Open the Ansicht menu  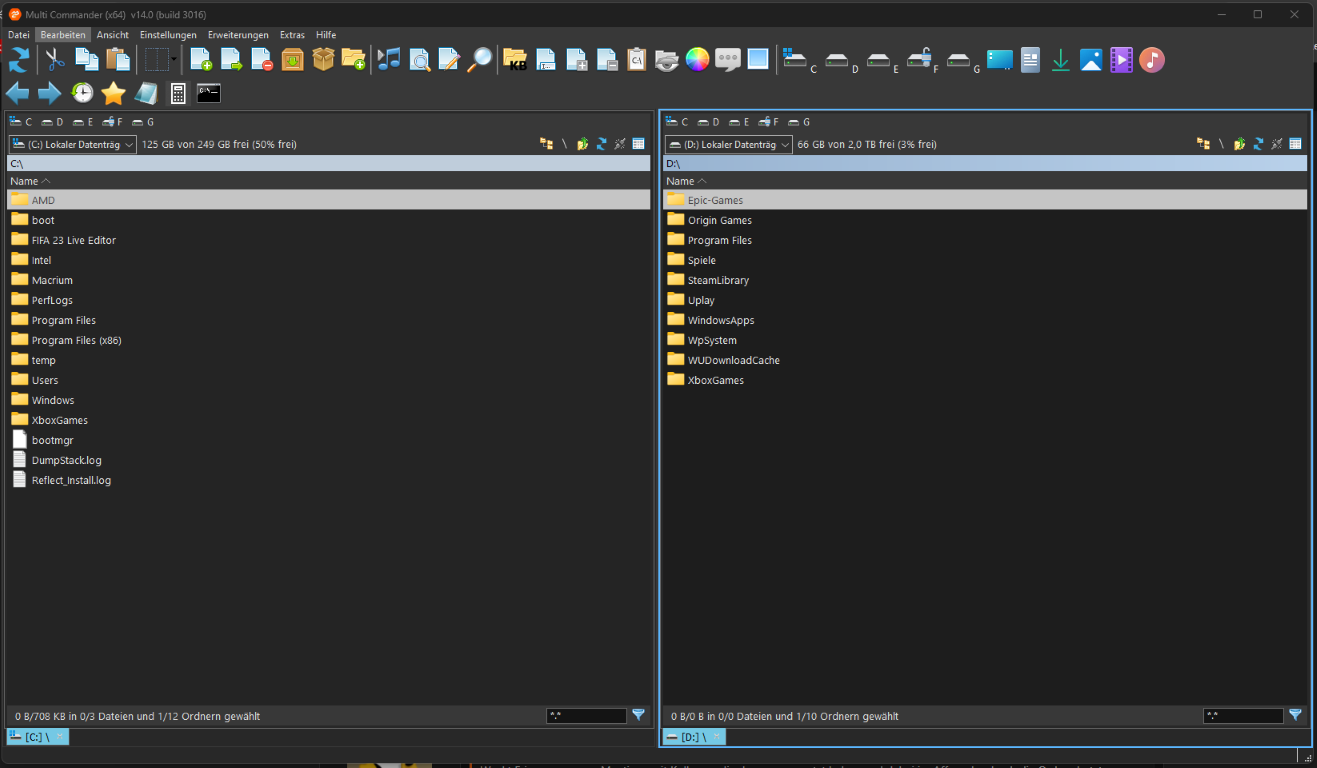coord(113,35)
